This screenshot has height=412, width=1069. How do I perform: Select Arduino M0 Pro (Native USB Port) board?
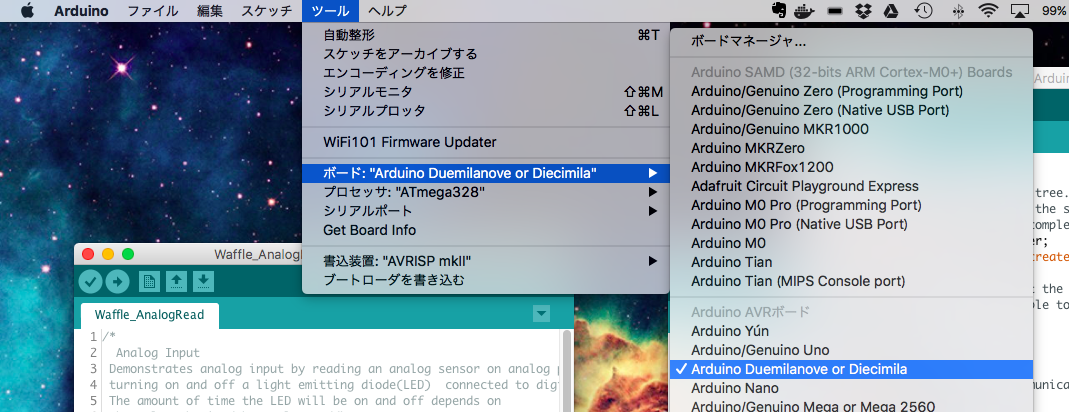[x=852, y=224]
